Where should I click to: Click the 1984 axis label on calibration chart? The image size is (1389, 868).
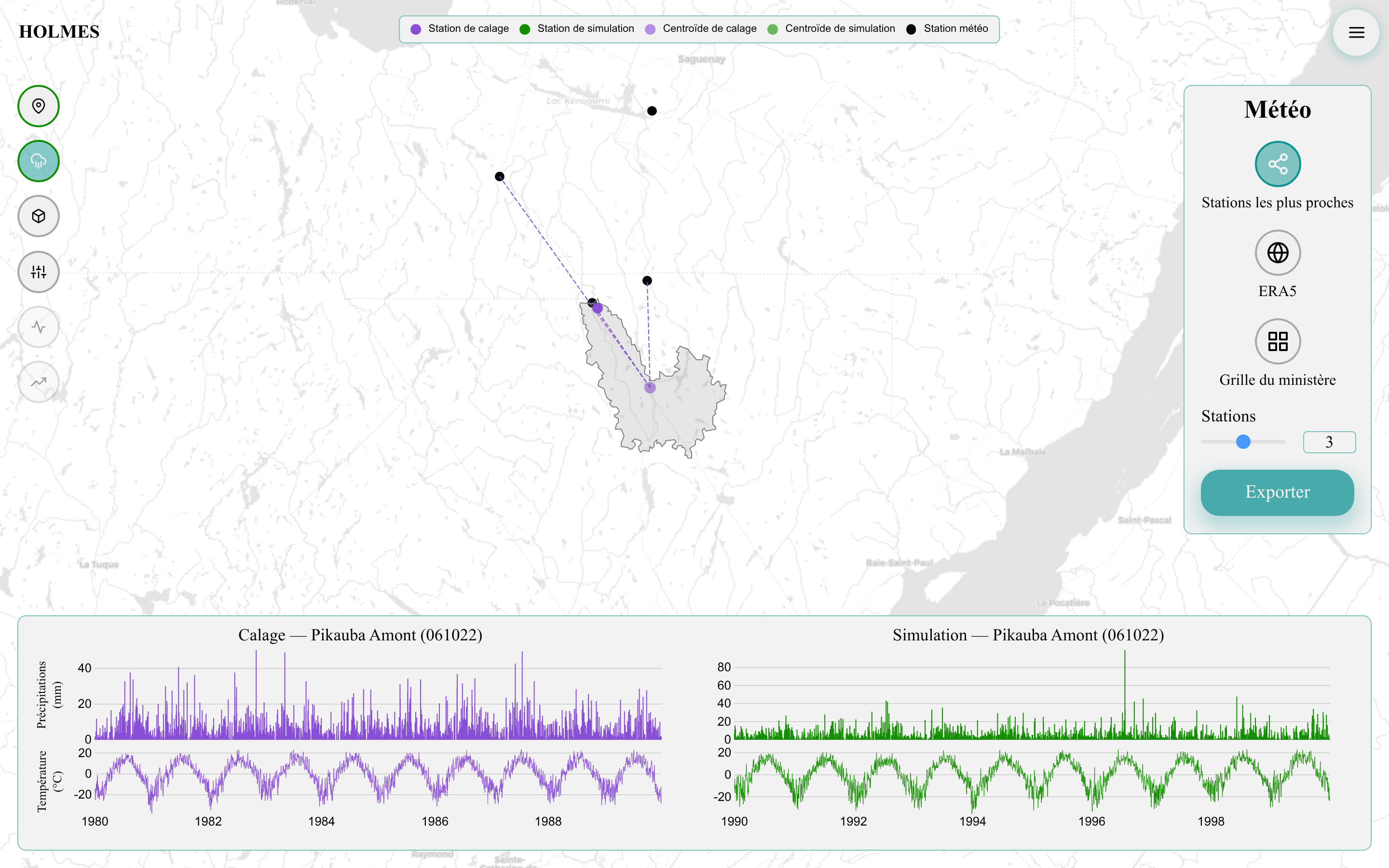pos(321,822)
